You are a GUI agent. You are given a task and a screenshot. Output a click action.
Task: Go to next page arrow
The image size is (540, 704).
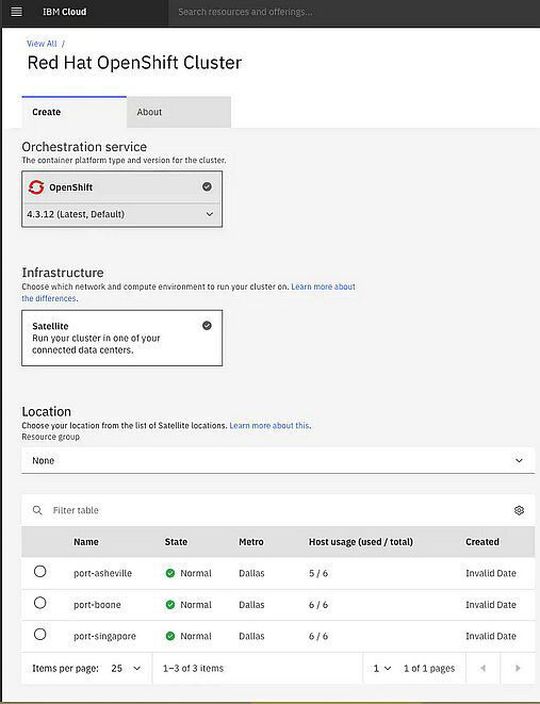point(518,668)
